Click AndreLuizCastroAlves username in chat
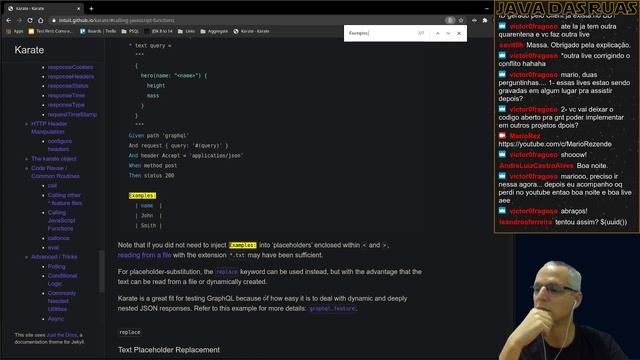Screen dimensions: 640x360 (536, 166)
